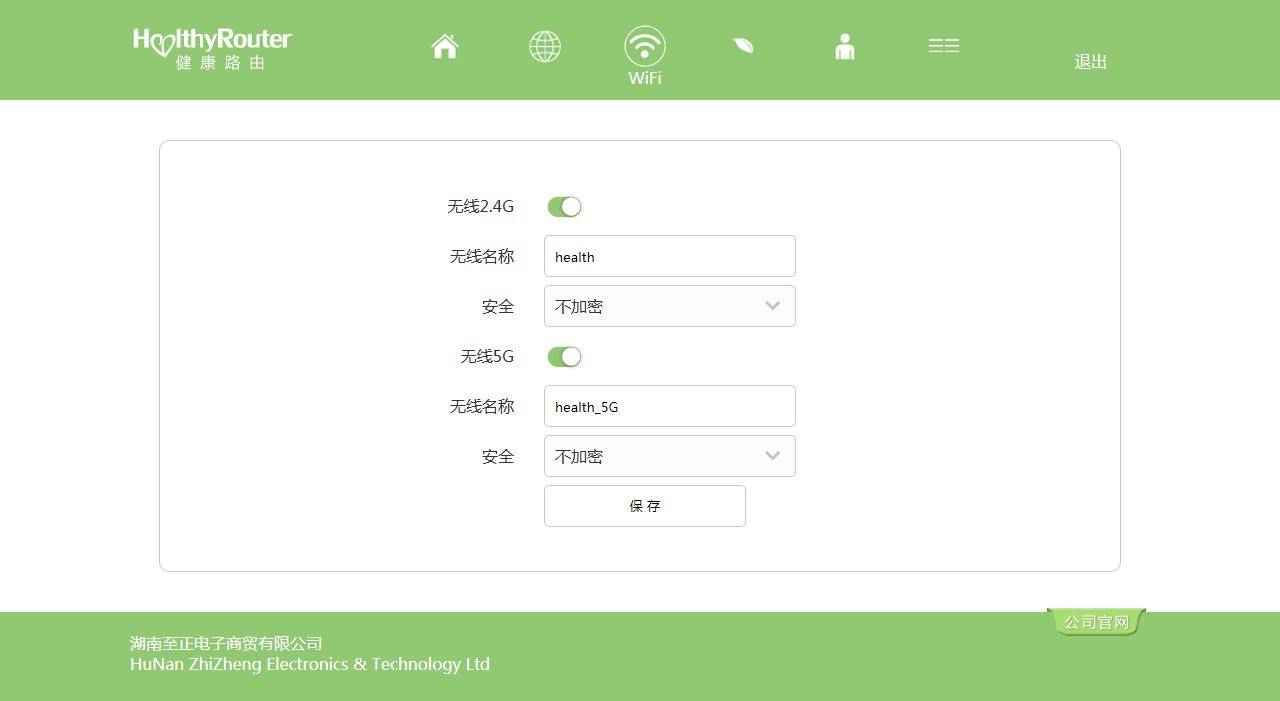Disable the 无线2.4G toggle switch
Viewport: 1280px width, 701px height.
(564, 207)
